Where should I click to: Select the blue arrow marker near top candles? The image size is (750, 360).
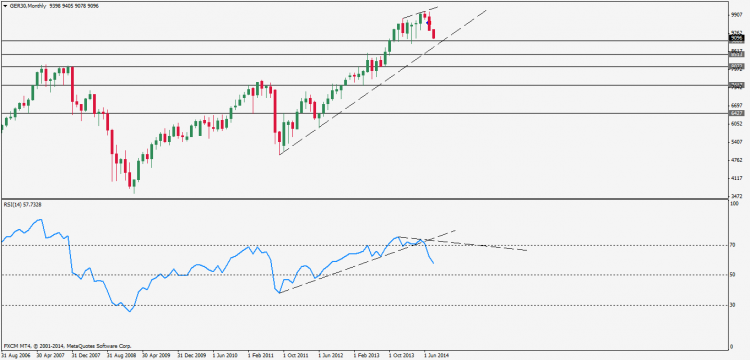point(428,22)
